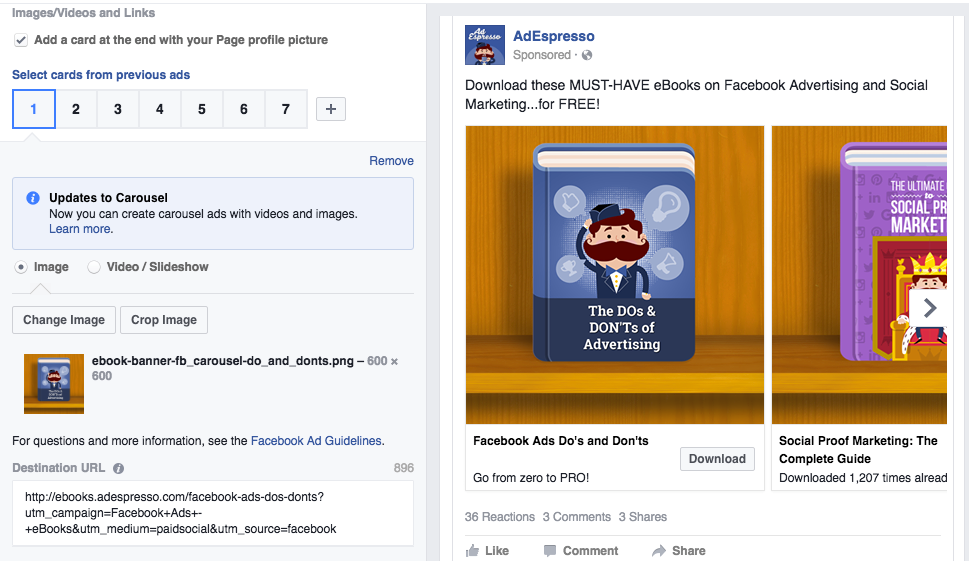
Task: Select carousel card 6 tab
Action: pos(244,109)
